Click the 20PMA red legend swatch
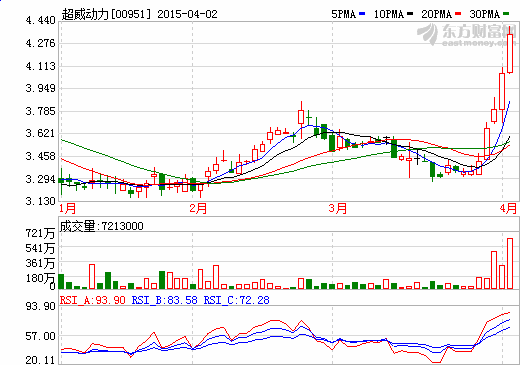 click(x=458, y=14)
